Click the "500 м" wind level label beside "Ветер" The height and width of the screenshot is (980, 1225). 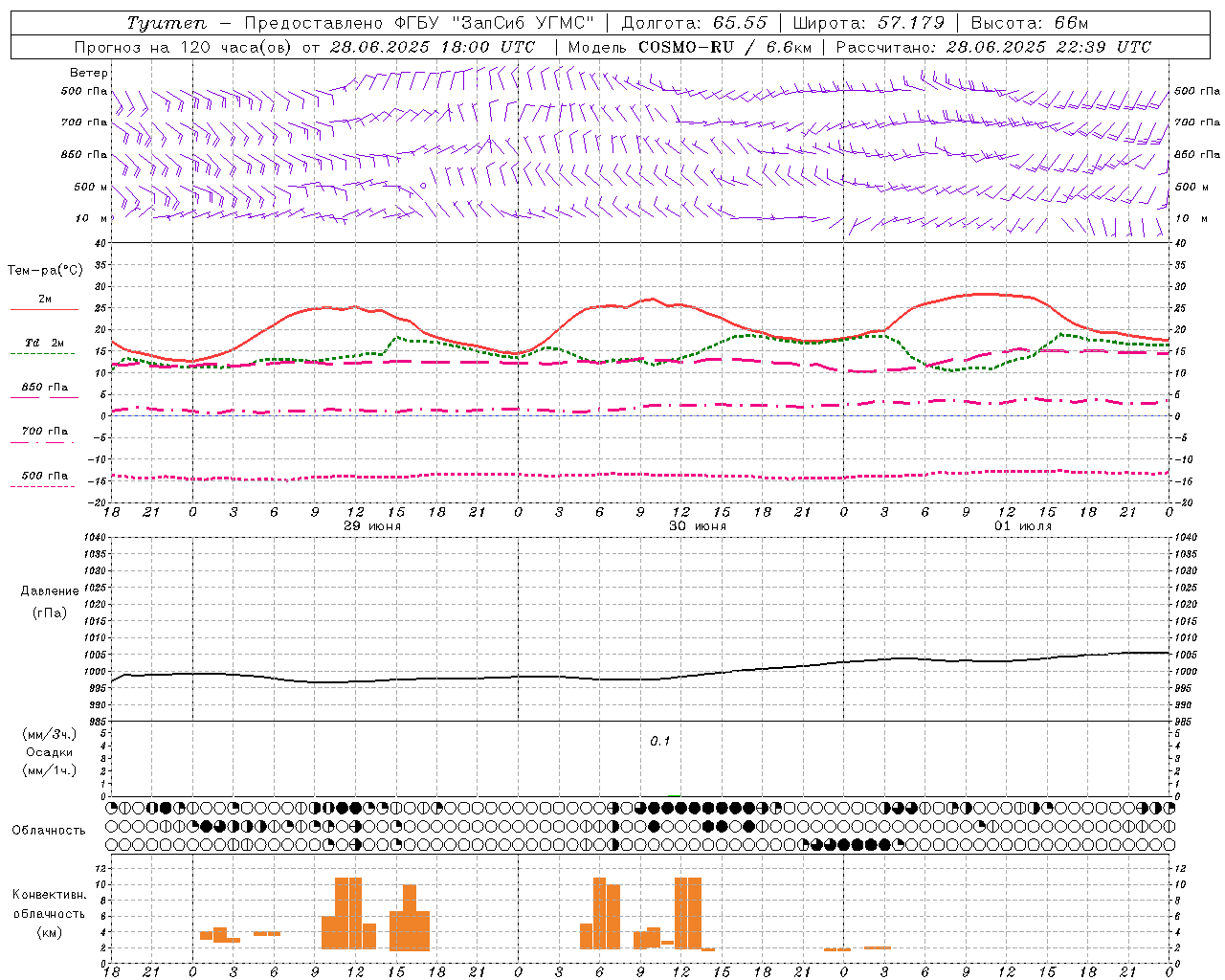[x=91, y=188]
